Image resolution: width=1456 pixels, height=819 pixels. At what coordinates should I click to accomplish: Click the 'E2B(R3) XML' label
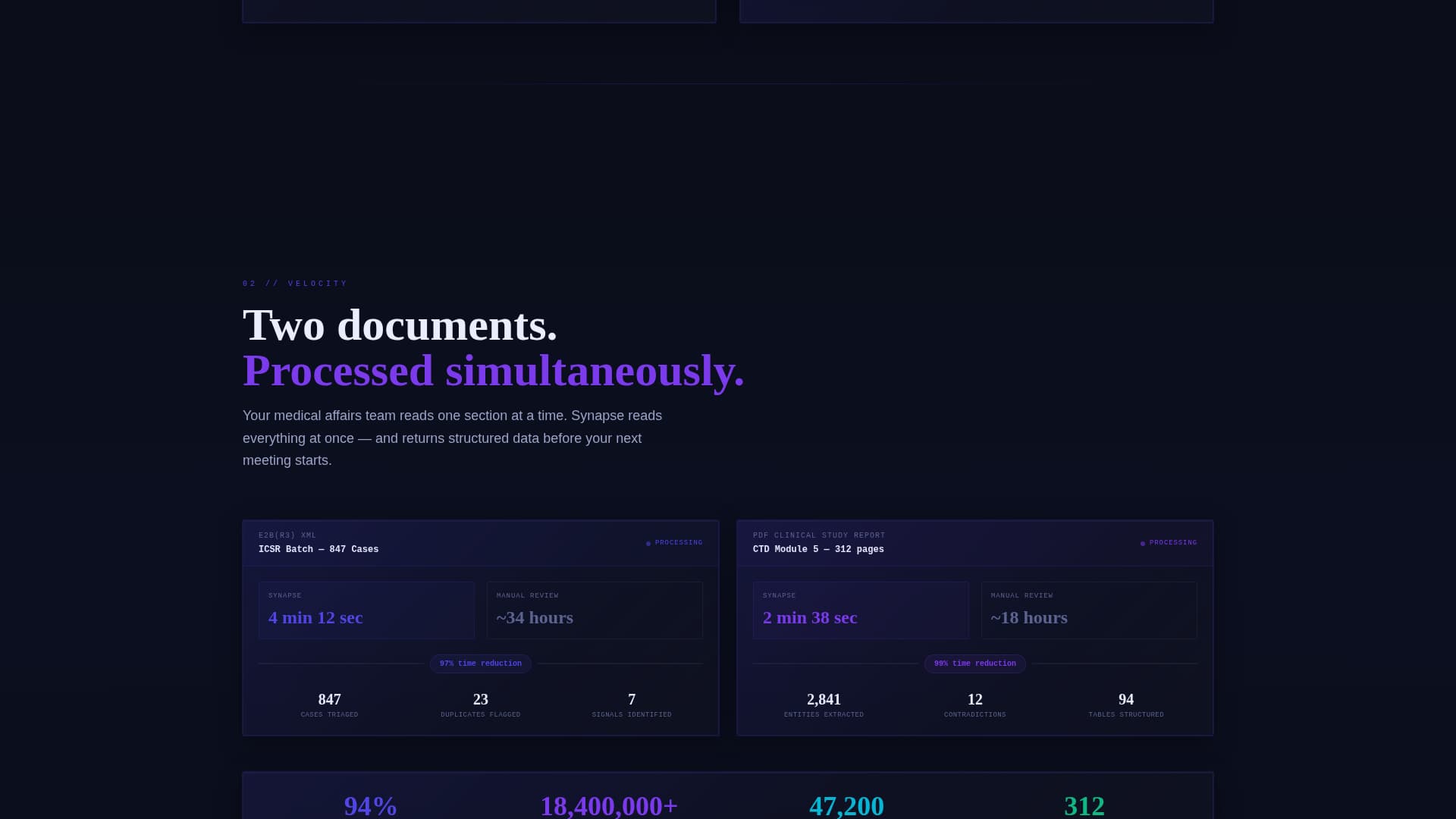pyautogui.click(x=287, y=535)
